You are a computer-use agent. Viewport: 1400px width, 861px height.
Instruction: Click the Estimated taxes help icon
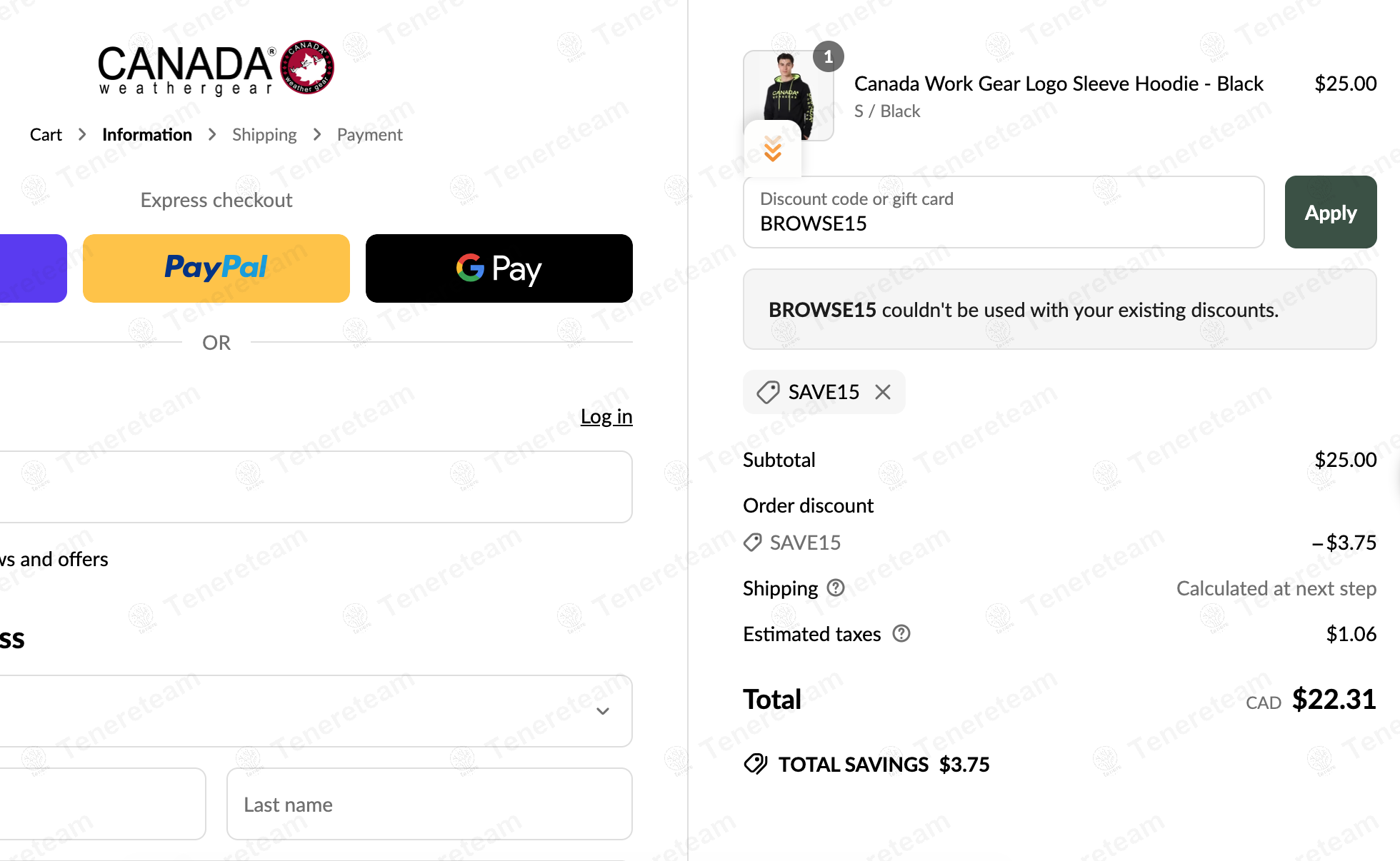901,633
